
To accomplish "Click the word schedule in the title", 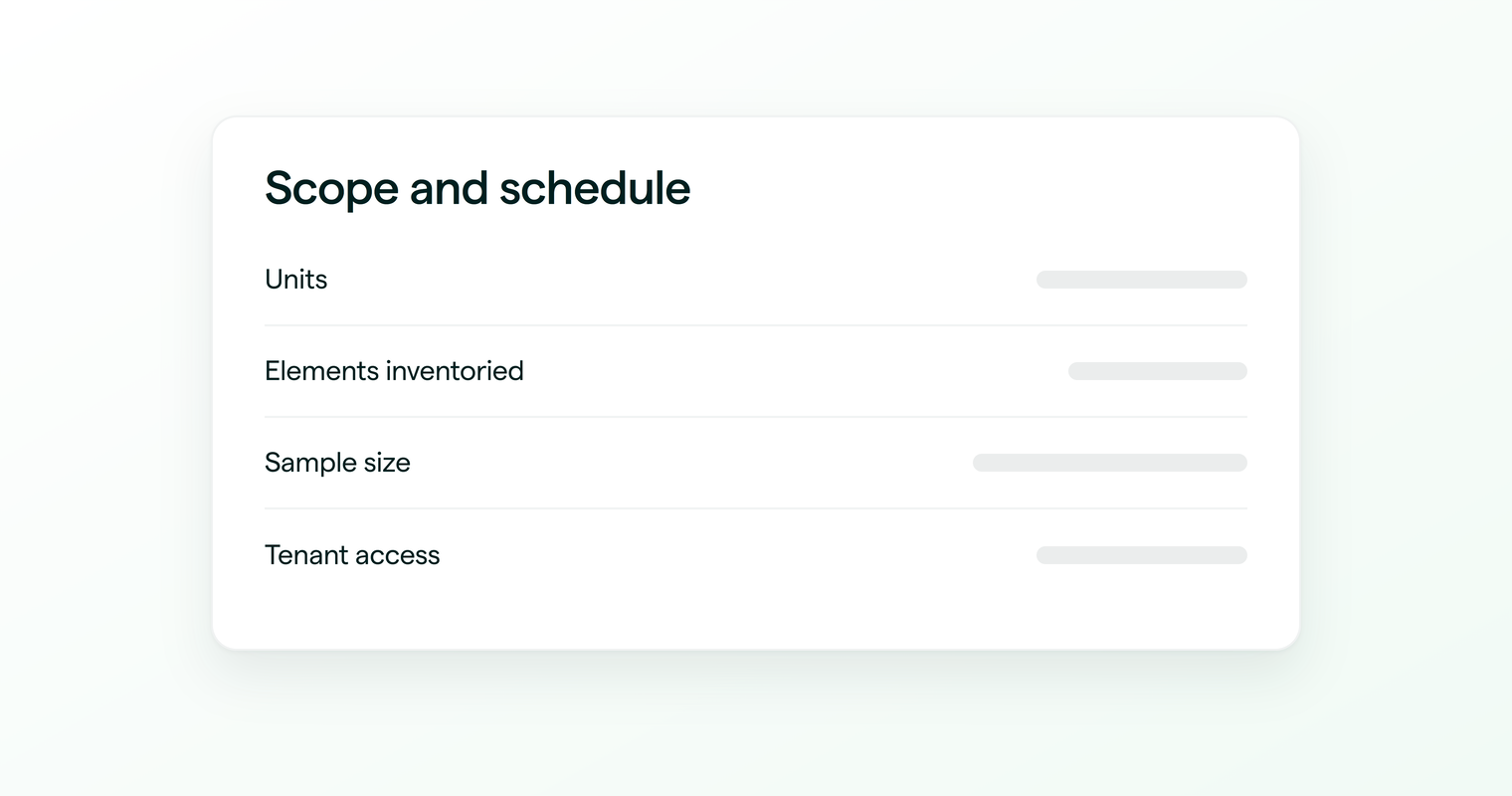I will [595, 188].
